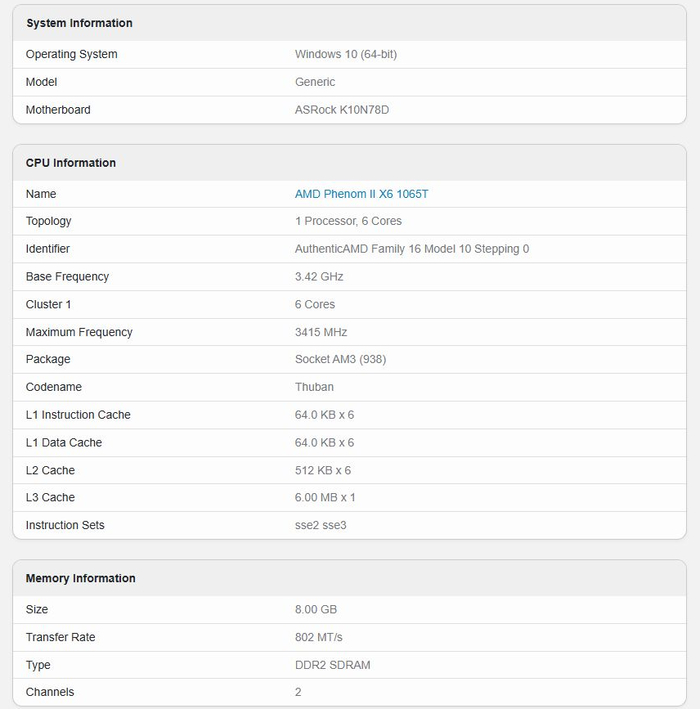
Task: Click the System Information section header
Action: point(79,23)
